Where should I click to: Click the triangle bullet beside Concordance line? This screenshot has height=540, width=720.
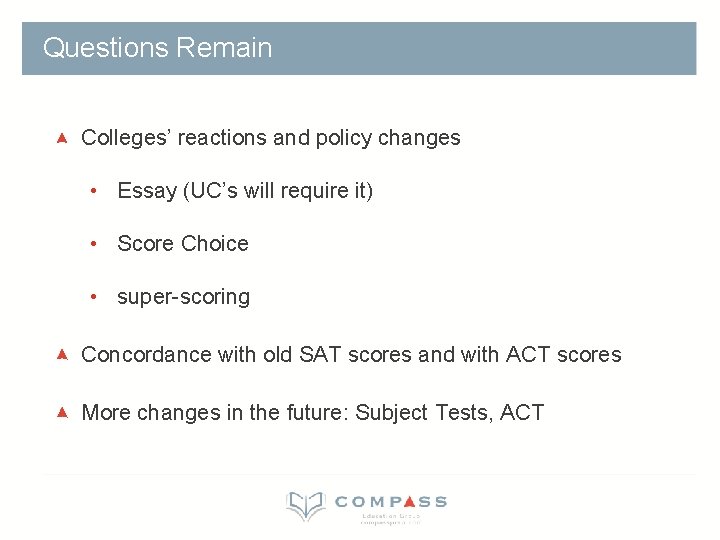coord(62,354)
